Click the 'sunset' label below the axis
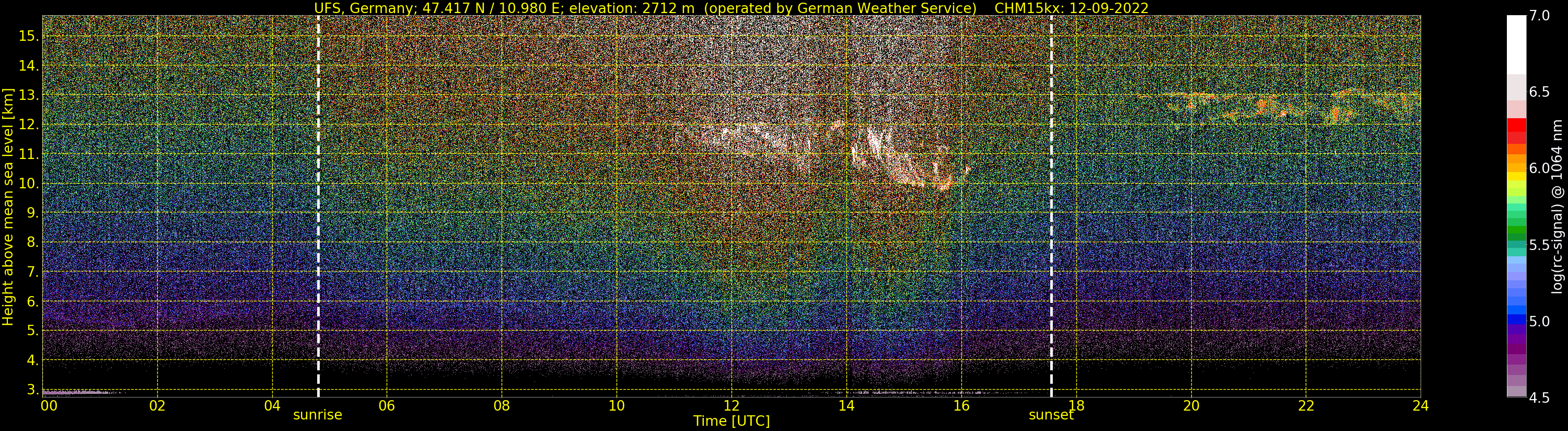The width and height of the screenshot is (1568, 431). (1051, 415)
